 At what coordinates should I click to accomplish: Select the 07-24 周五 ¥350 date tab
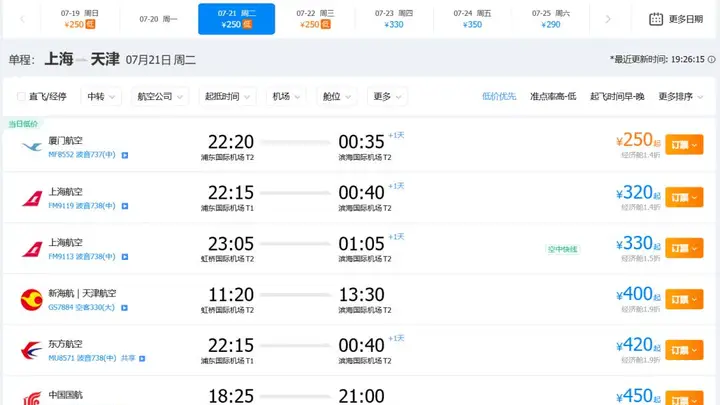tap(472, 19)
